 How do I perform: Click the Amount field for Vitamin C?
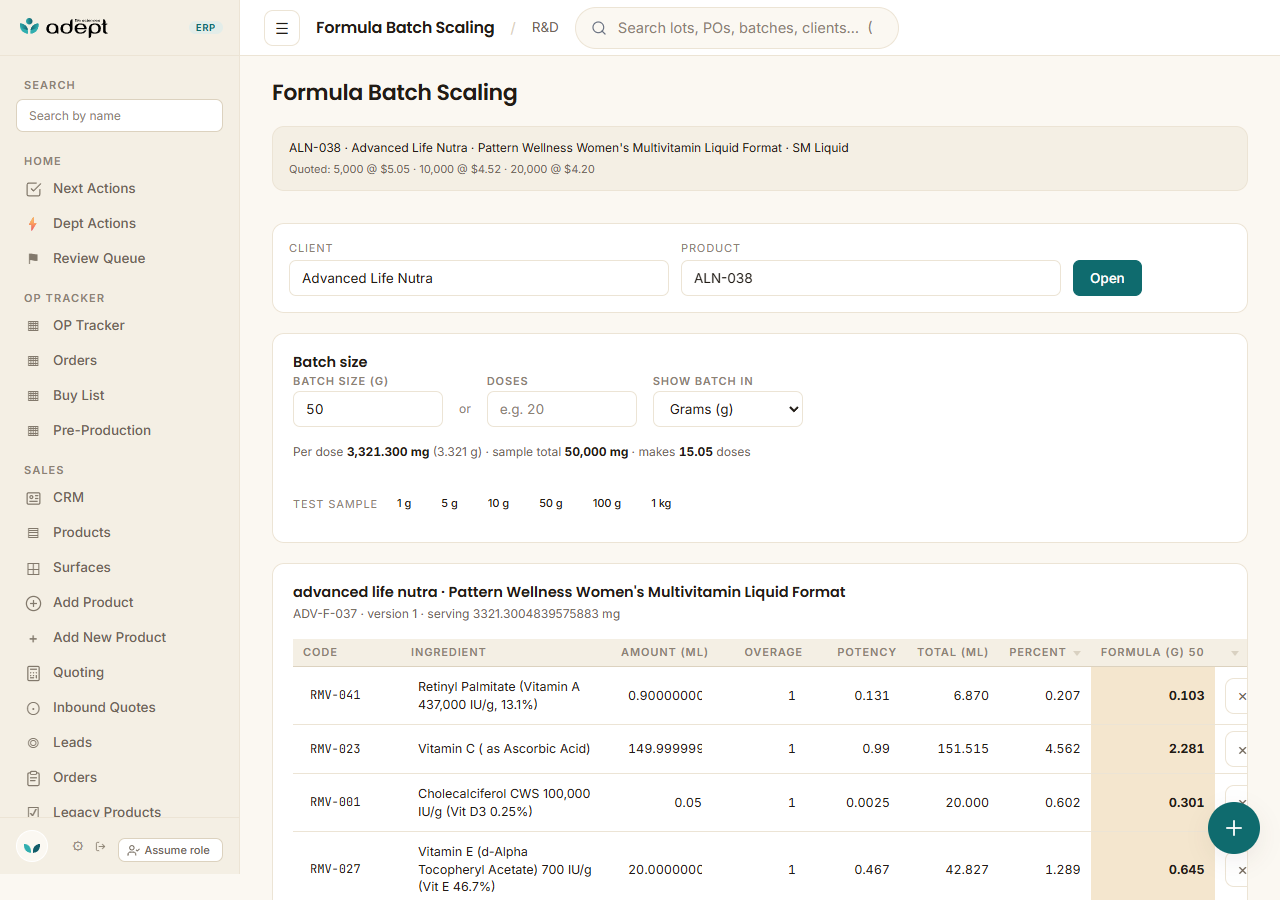(x=664, y=749)
